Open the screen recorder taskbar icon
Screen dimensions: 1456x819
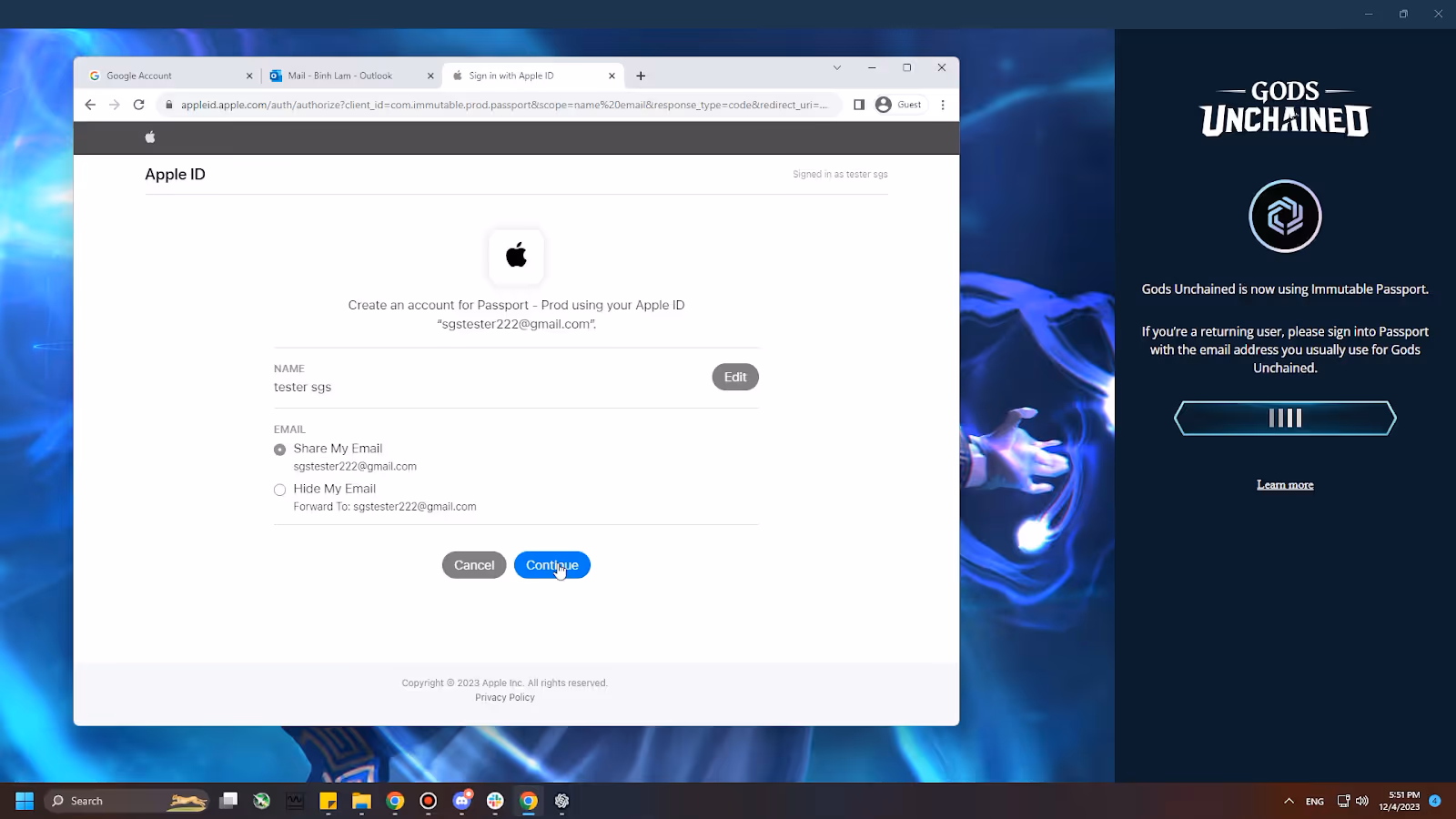point(429,801)
